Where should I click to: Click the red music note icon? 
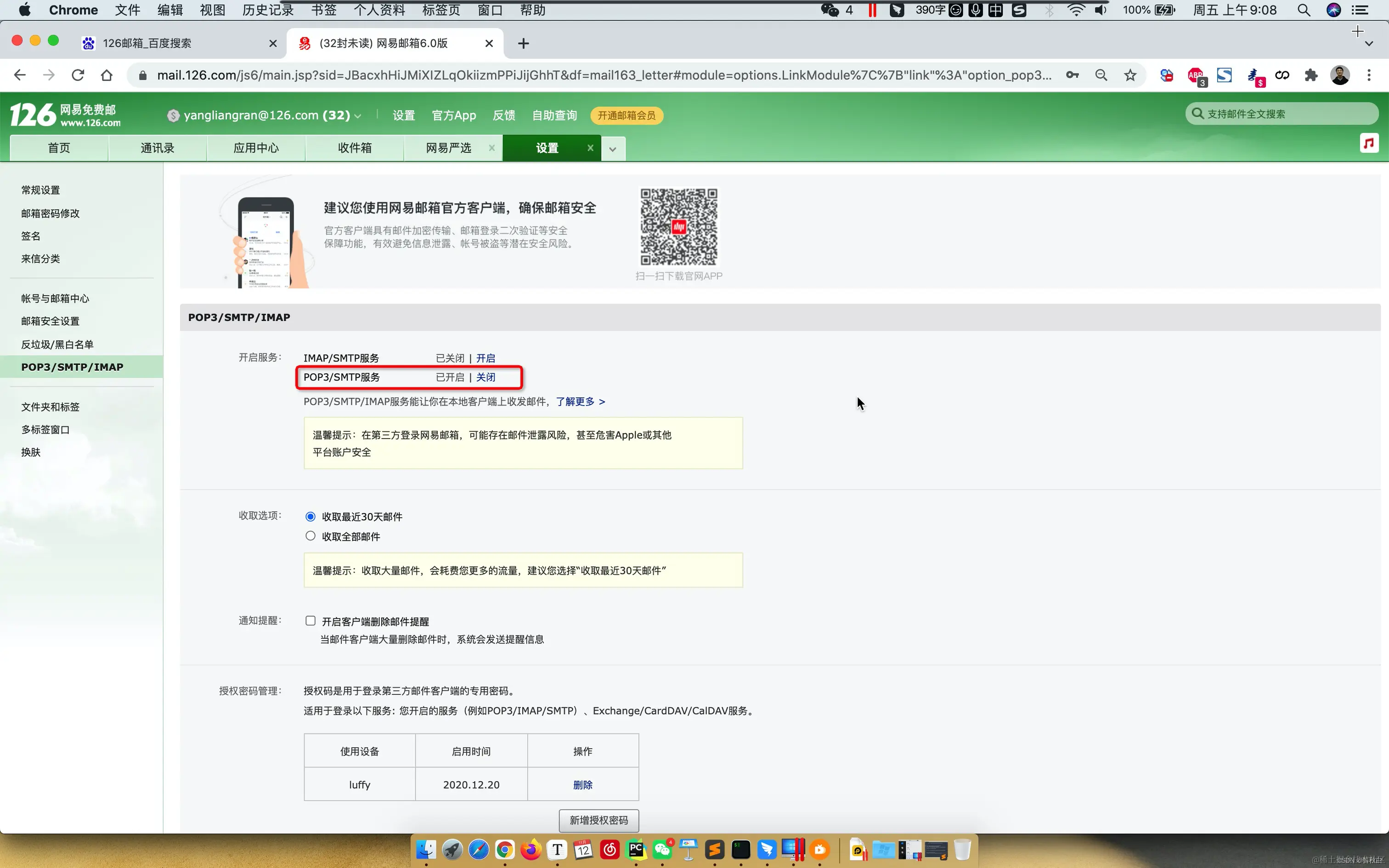pyautogui.click(x=1369, y=143)
